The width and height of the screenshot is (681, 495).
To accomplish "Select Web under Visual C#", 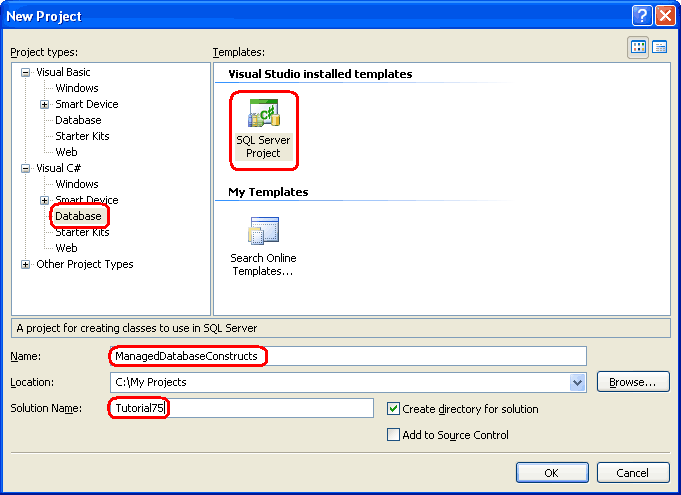I will point(66,248).
